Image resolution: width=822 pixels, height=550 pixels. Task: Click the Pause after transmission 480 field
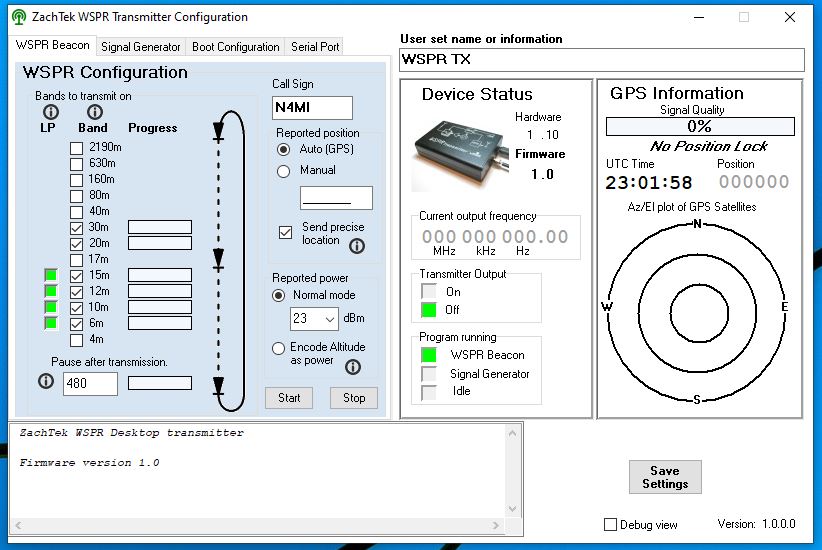(90, 384)
